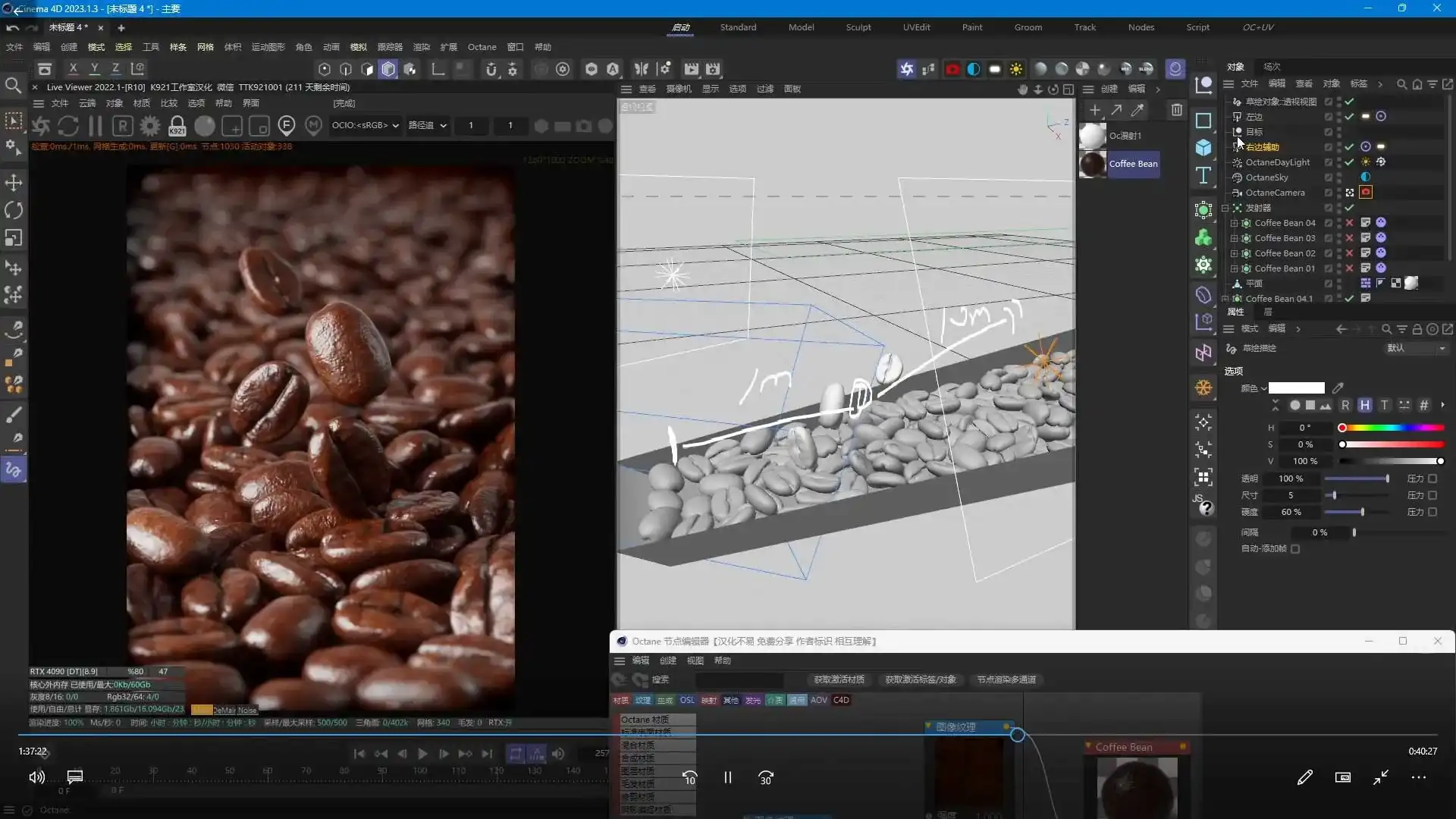Screen dimensions: 1456x819
Task: Click the 节点渲染多通道 button
Action: (1006, 679)
